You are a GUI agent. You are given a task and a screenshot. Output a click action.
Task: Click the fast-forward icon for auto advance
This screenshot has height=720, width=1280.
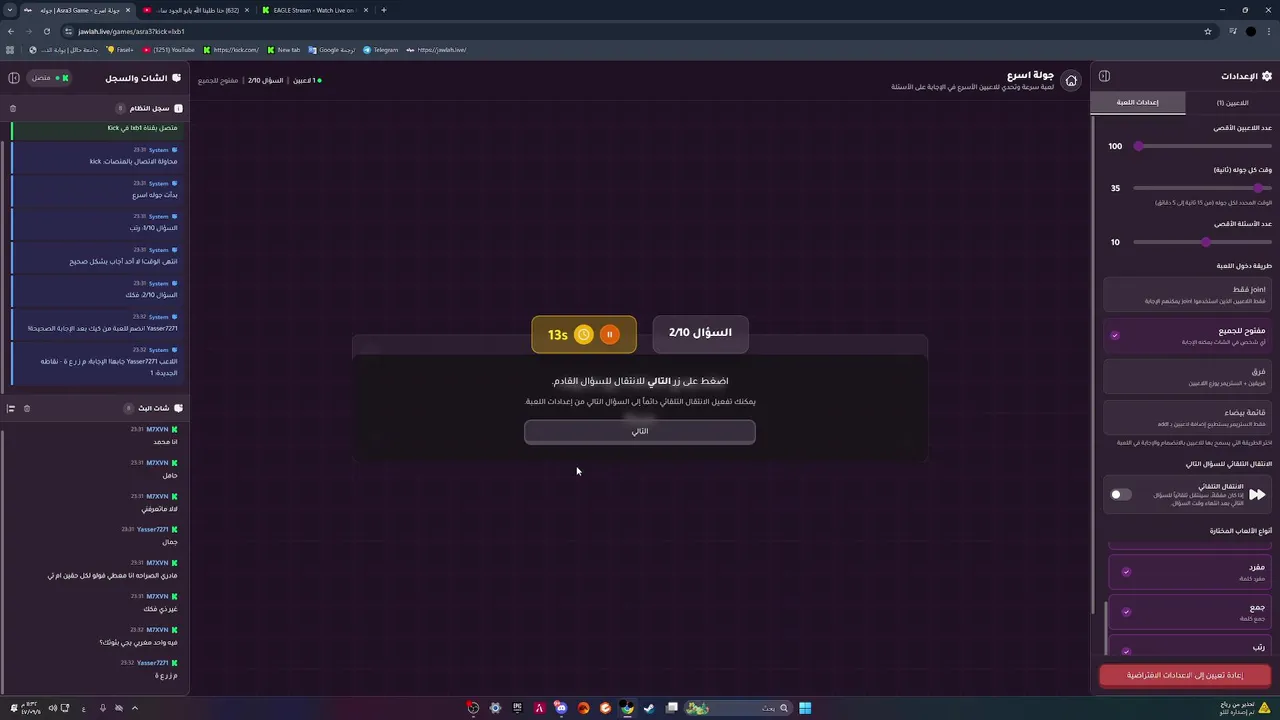click(x=1257, y=494)
